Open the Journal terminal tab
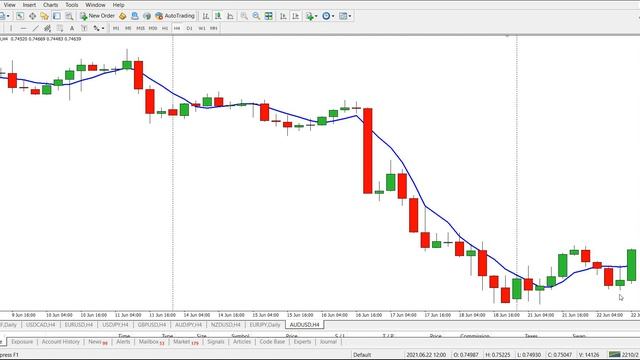Screen dimensions: 640x360 (x=328, y=342)
